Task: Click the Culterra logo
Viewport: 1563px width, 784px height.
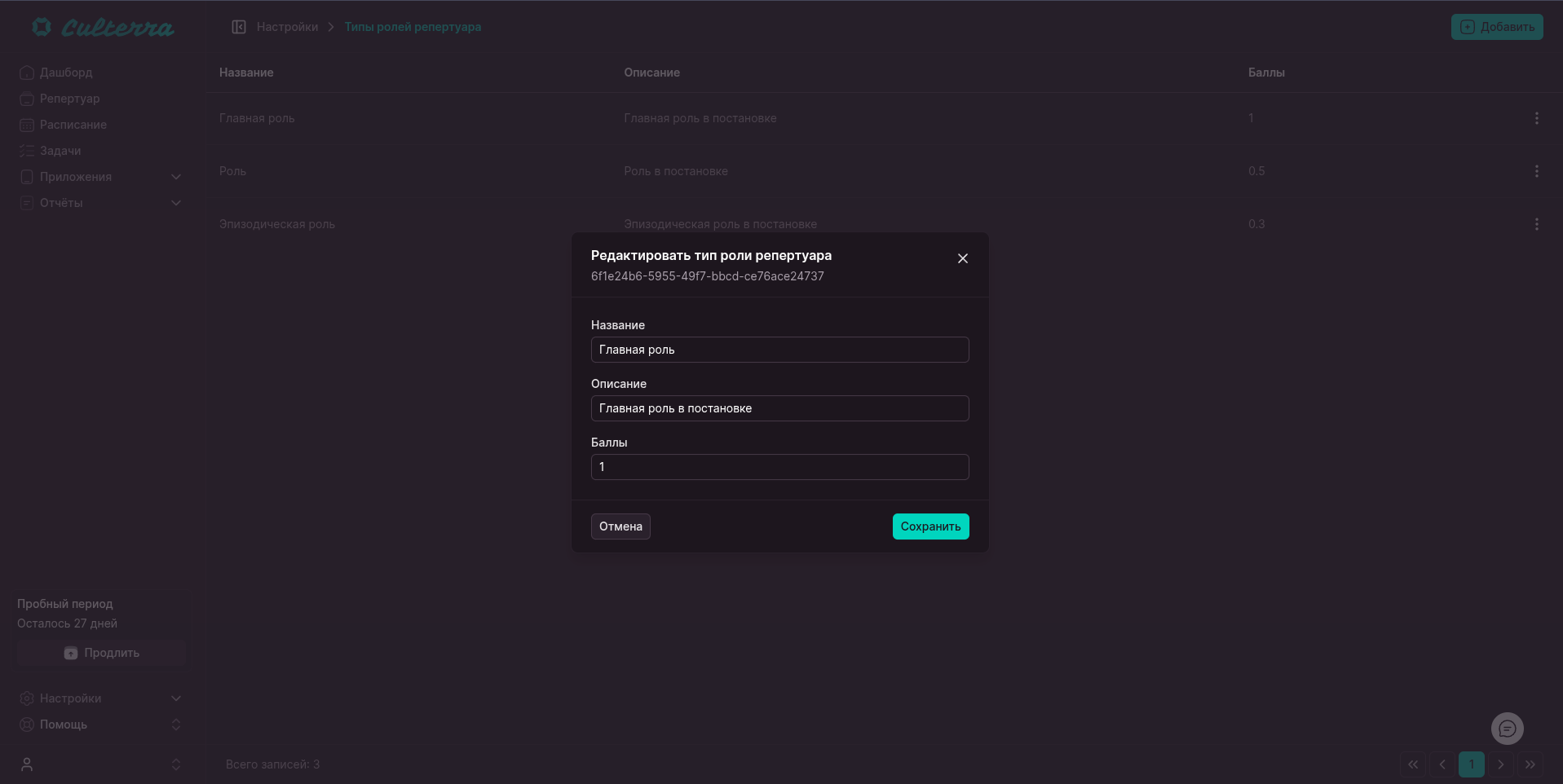Action: pos(103,28)
